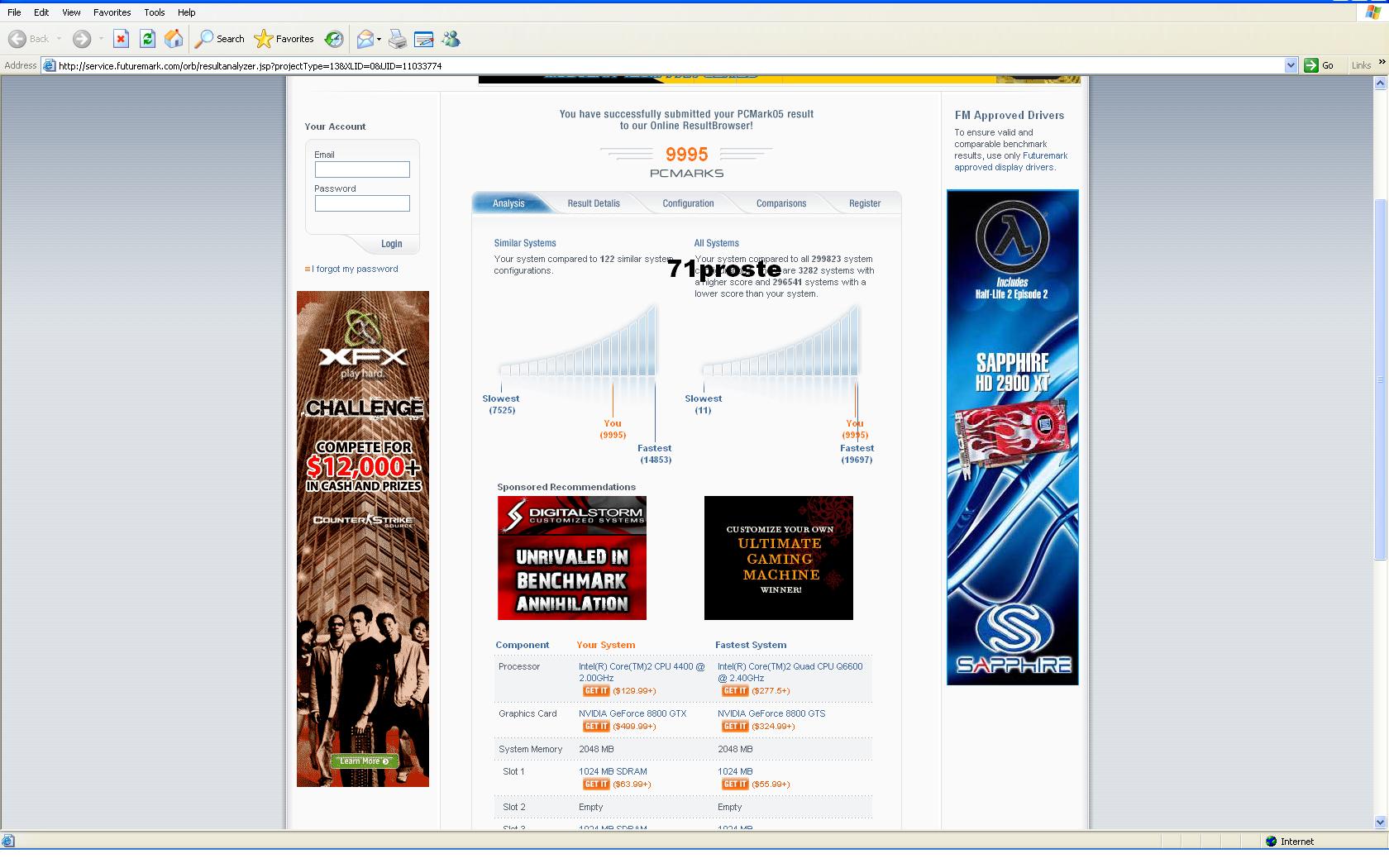Click the Email input field
This screenshot has height=868, width=1389.
pyautogui.click(x=362, y=169)
